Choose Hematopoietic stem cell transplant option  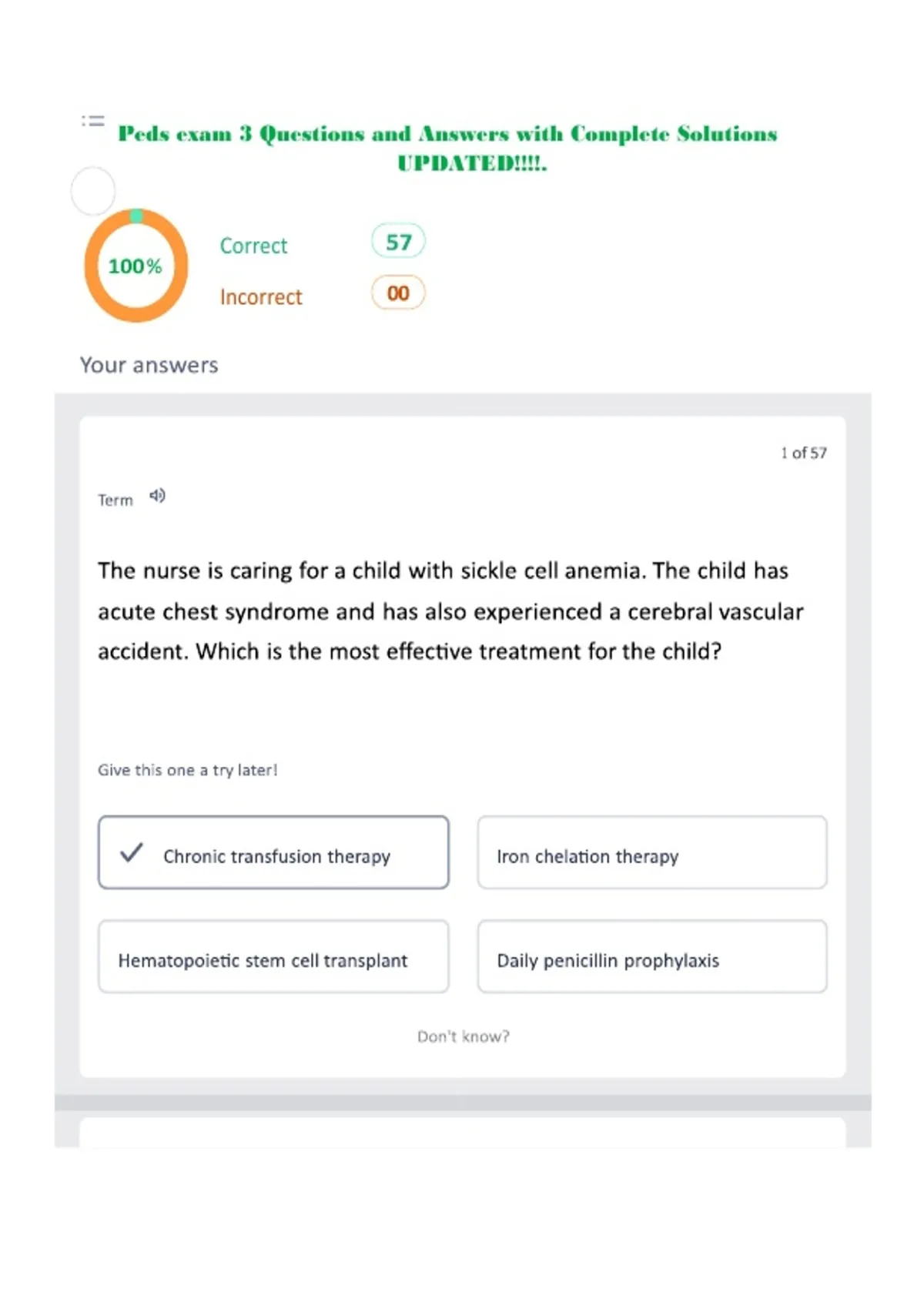273,956
